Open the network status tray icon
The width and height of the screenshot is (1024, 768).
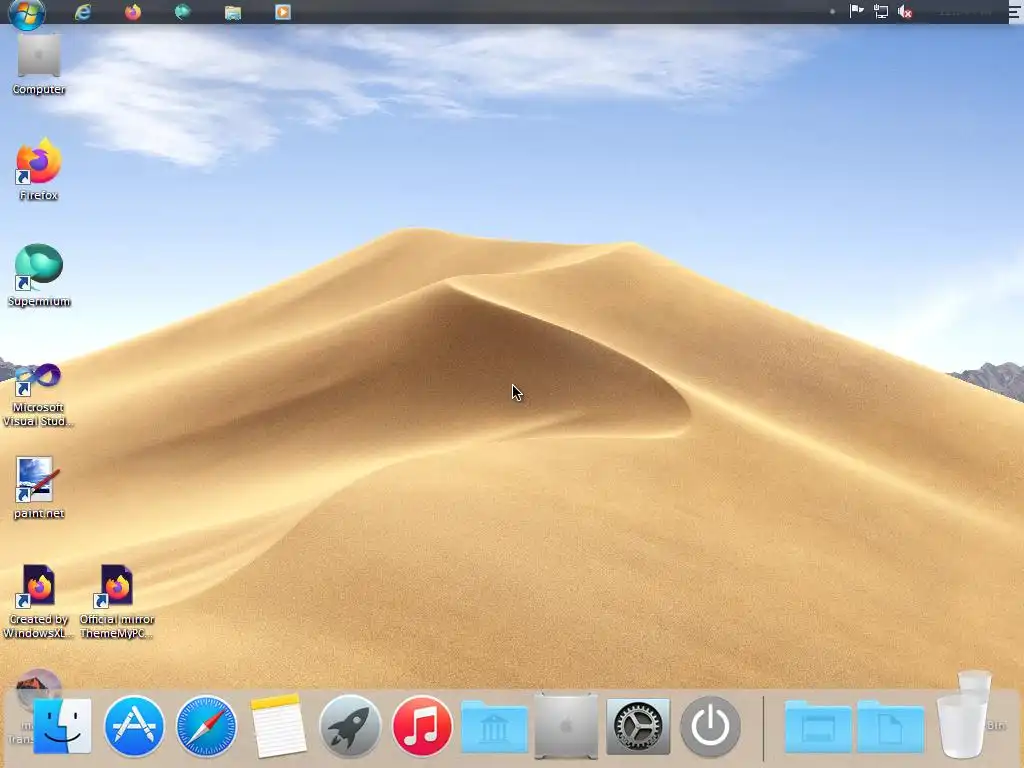click(x=881, y=12)
